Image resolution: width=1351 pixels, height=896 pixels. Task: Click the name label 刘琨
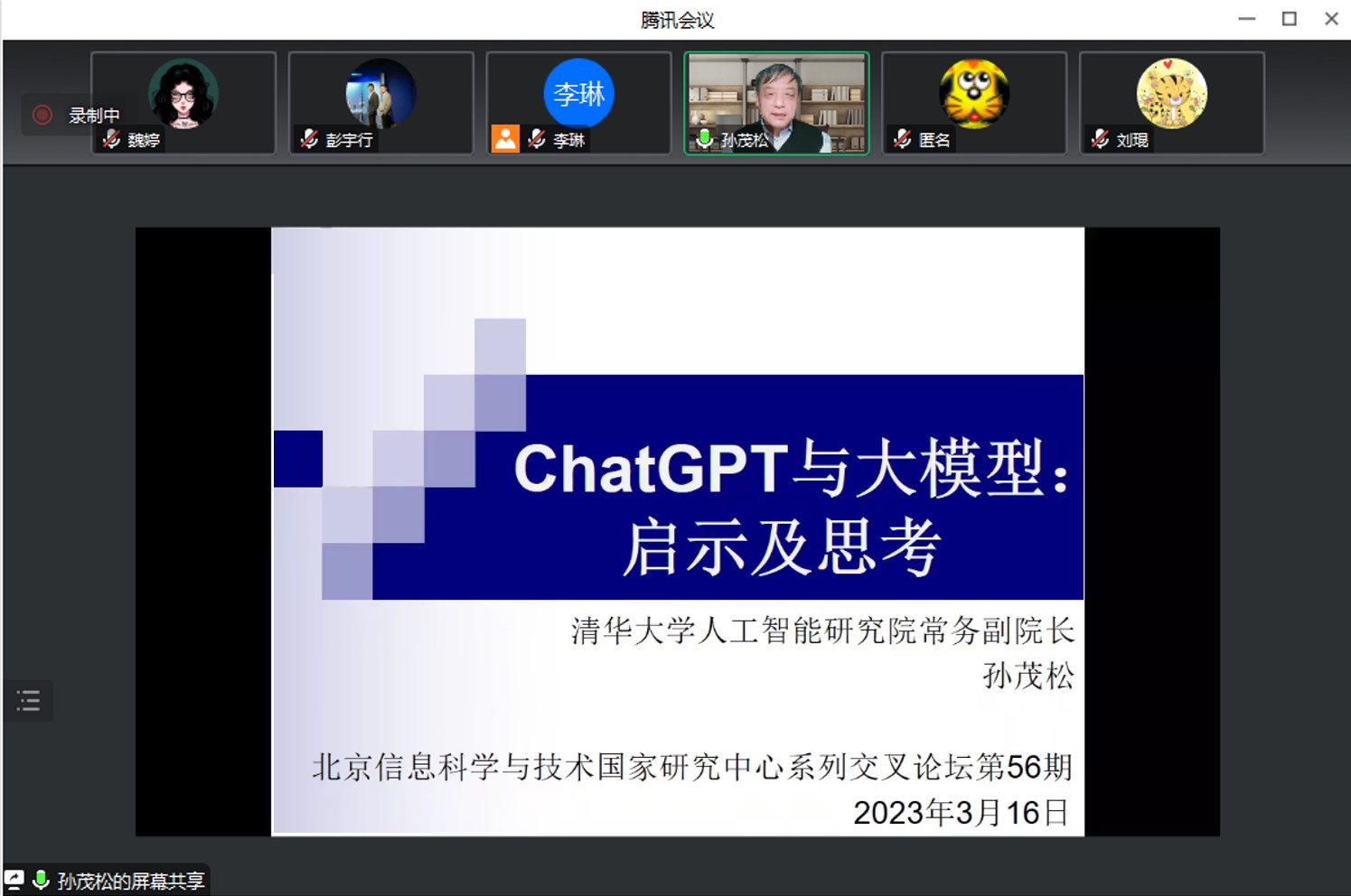[1132, 140]
